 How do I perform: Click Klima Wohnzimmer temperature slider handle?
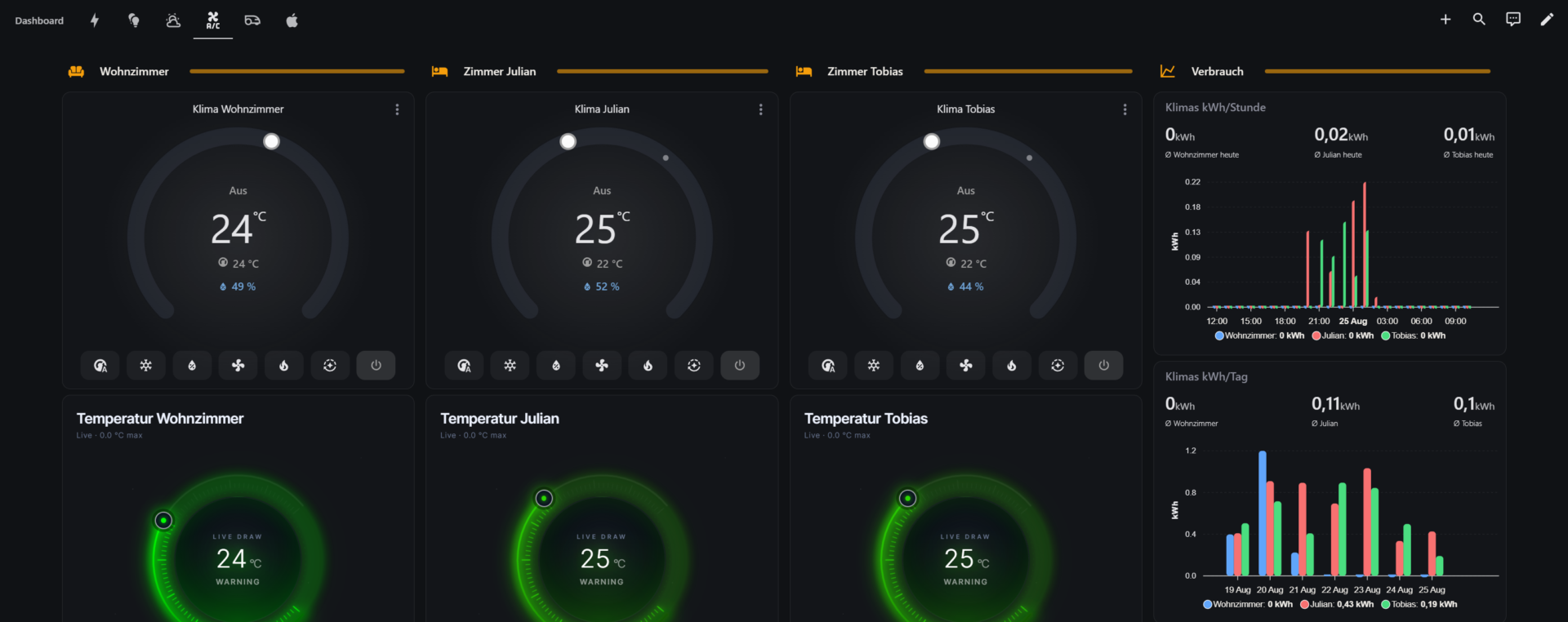click(x=271, y=141)
